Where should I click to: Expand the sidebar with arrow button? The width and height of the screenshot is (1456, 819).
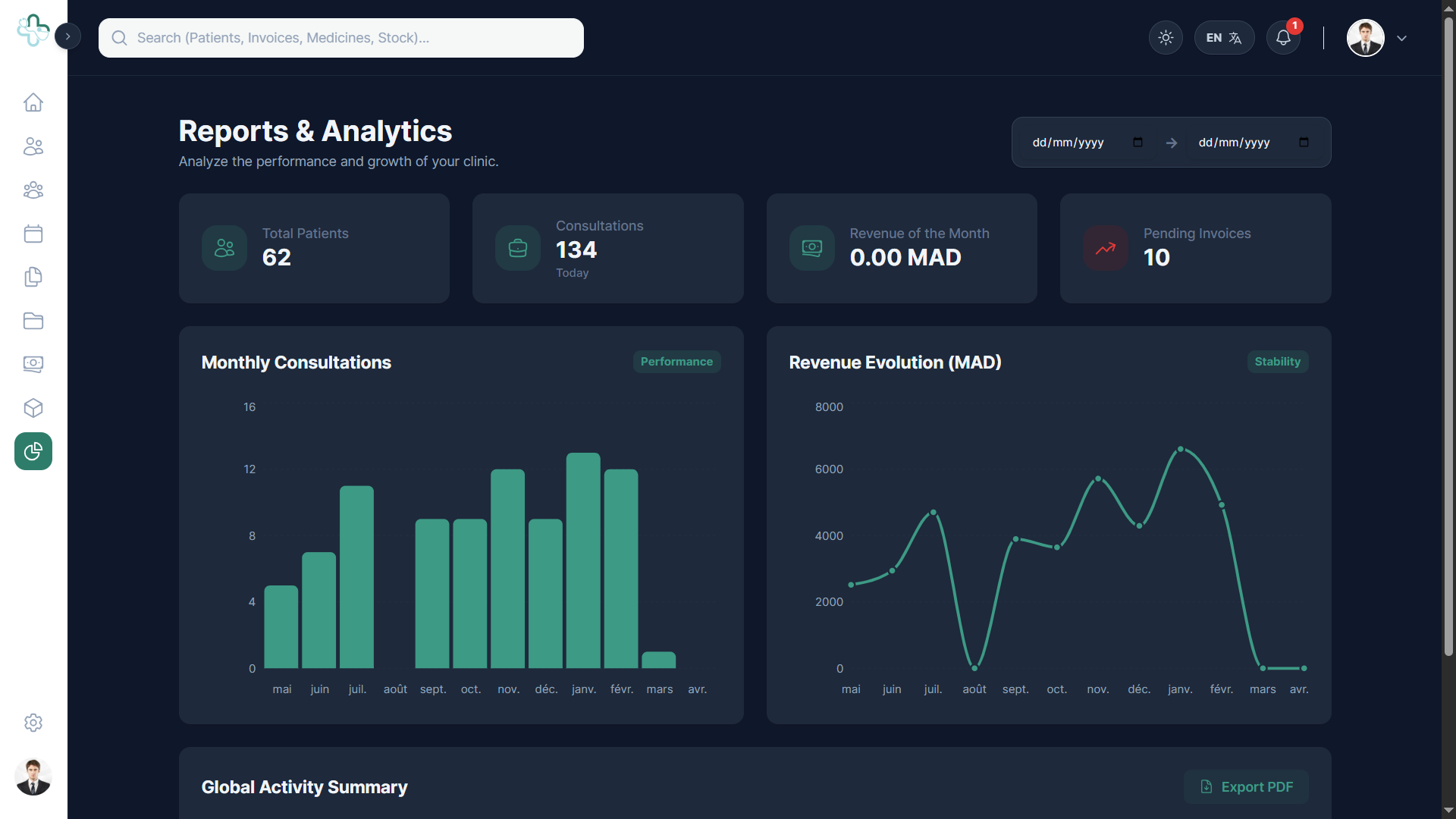pos(68,36)
